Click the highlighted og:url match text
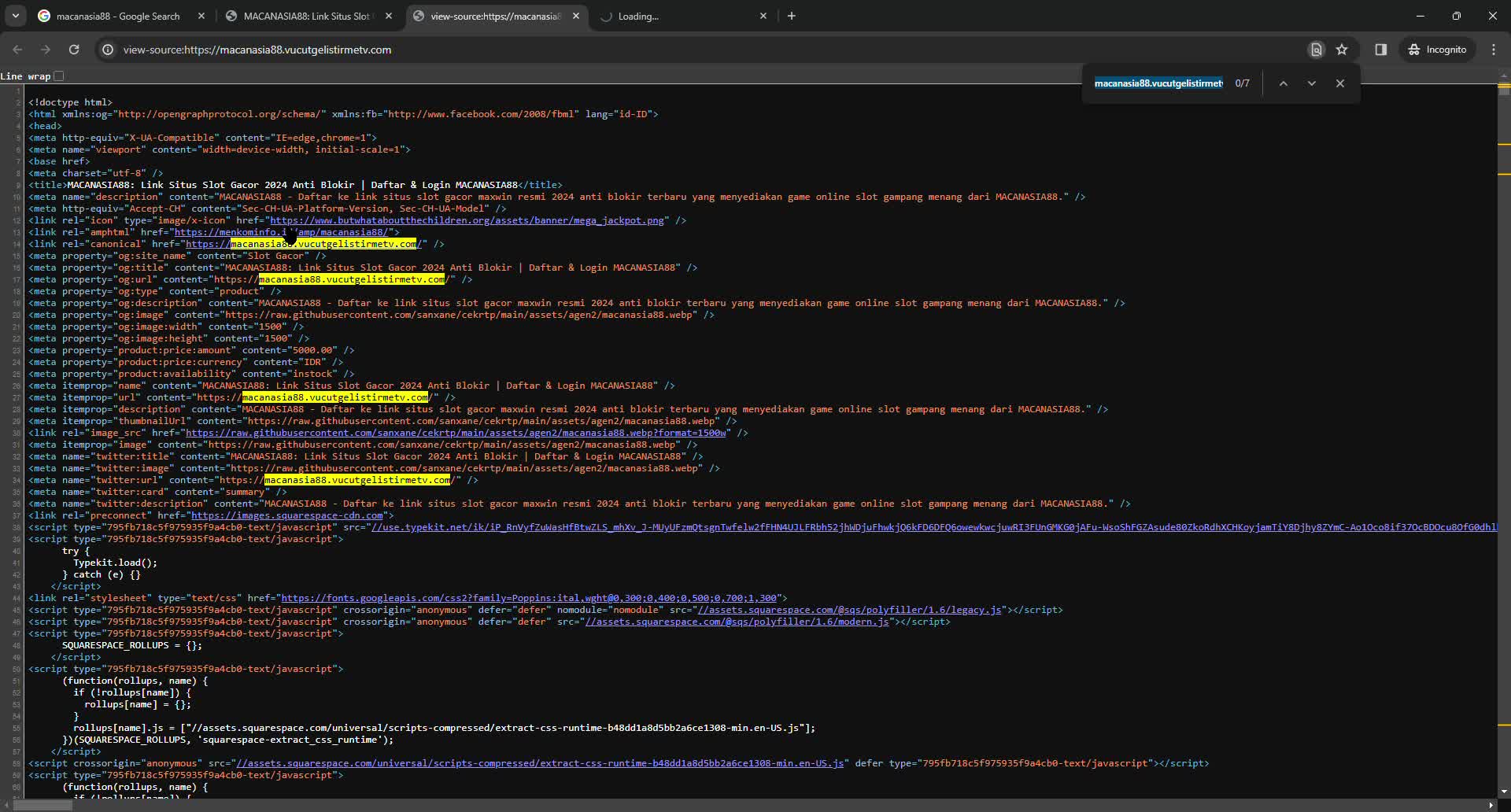The height and width of the screenshot is (812, 1511). (352, 279)
